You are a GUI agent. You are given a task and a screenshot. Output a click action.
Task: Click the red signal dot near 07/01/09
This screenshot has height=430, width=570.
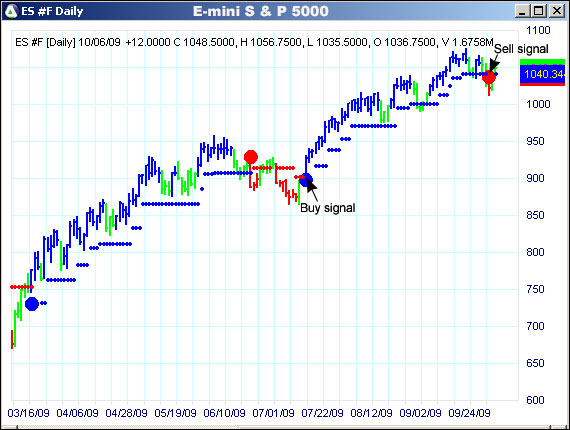[x=251, y=157]
